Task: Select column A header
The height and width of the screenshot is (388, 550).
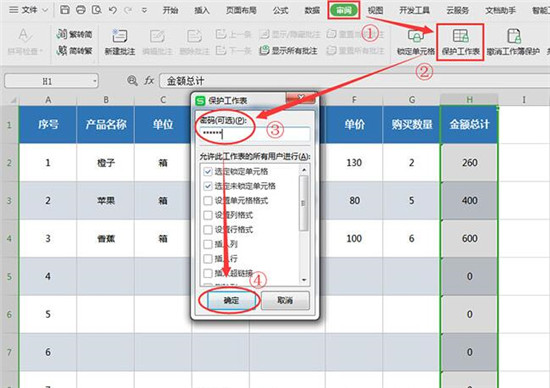Action: click(48, 100)
